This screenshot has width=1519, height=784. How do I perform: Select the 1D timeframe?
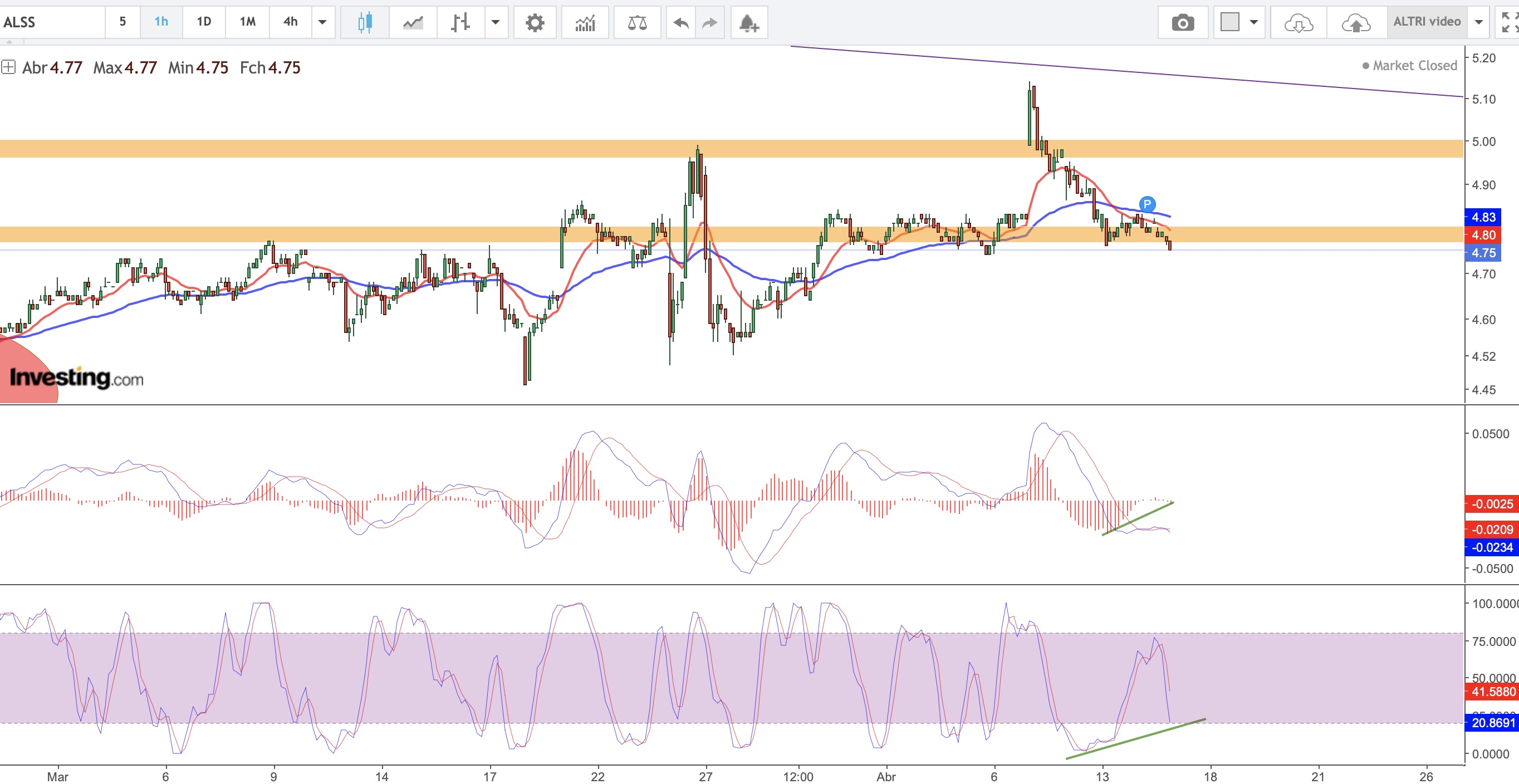(203, 22)
